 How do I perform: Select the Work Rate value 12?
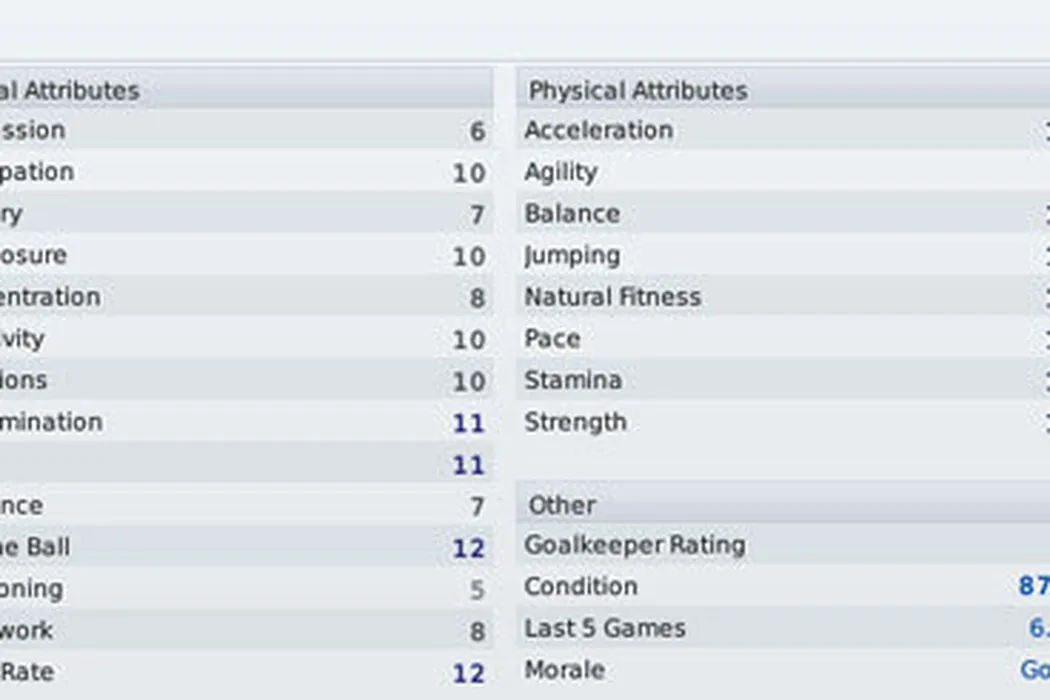tap(468, 673)
